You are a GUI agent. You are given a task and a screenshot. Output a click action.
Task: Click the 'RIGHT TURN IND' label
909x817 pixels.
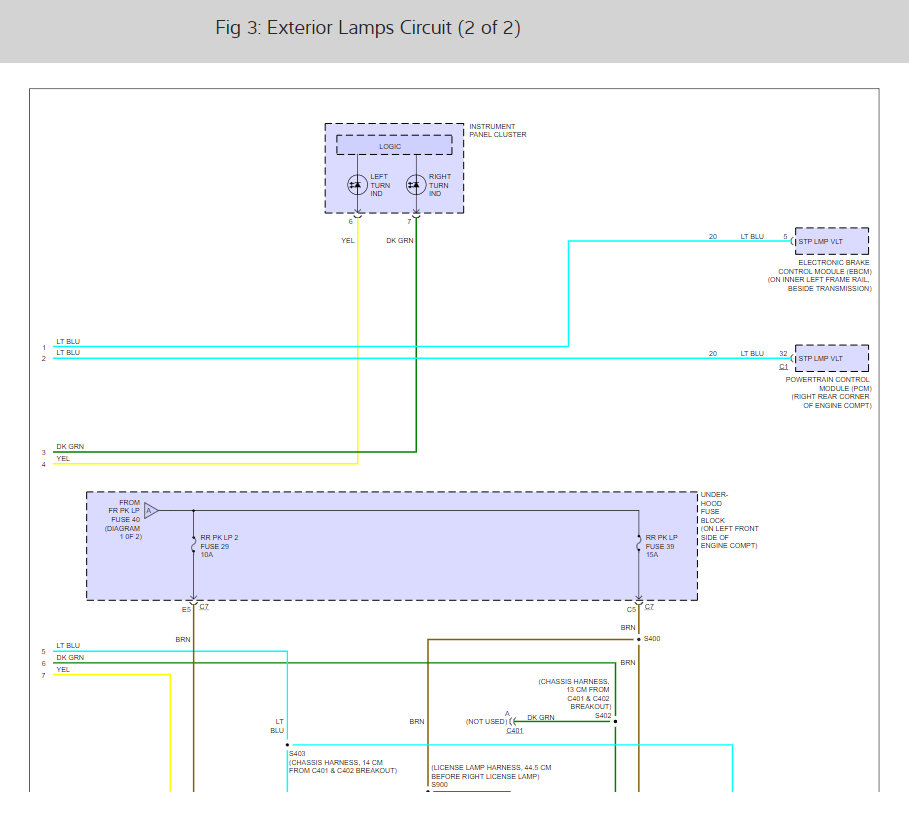pyautogui.click(x=439, y=185)
